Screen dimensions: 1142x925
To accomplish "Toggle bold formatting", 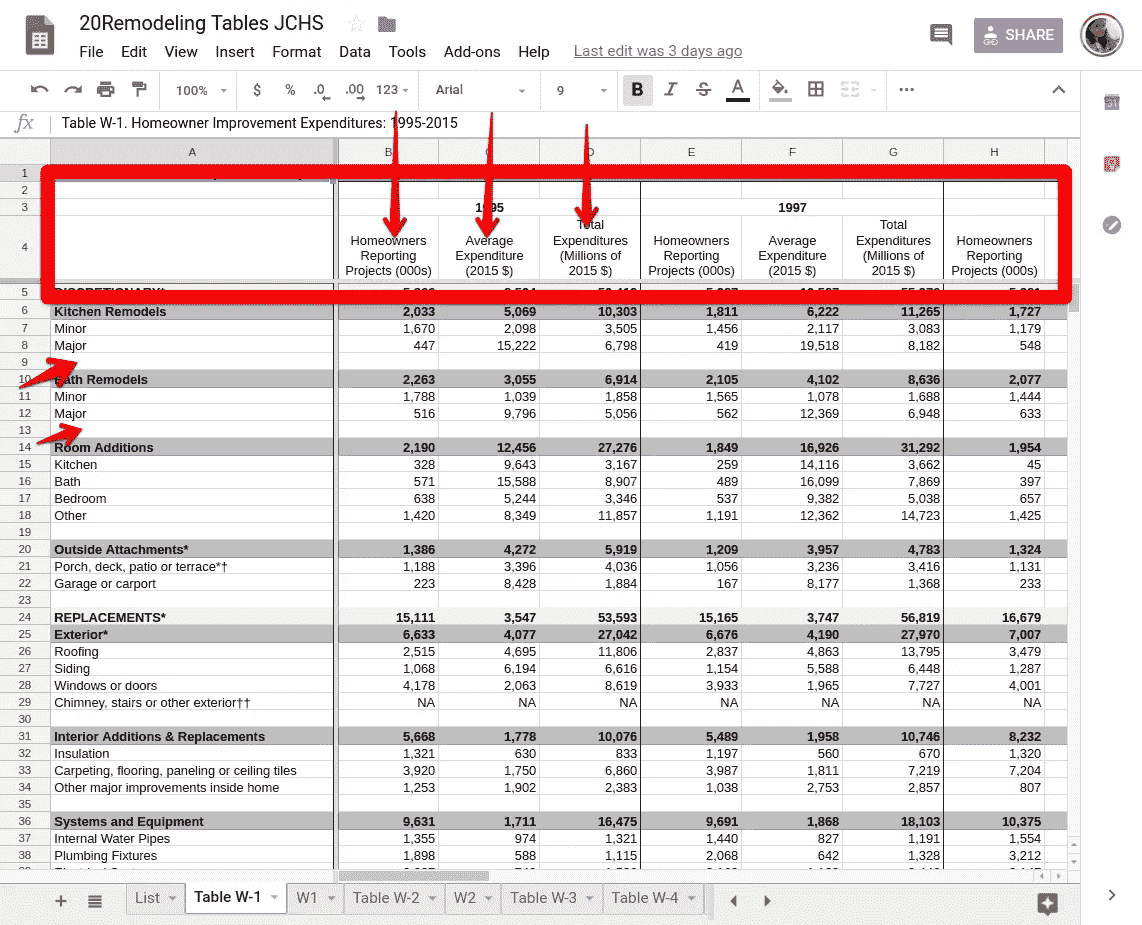I will [637, 90].
